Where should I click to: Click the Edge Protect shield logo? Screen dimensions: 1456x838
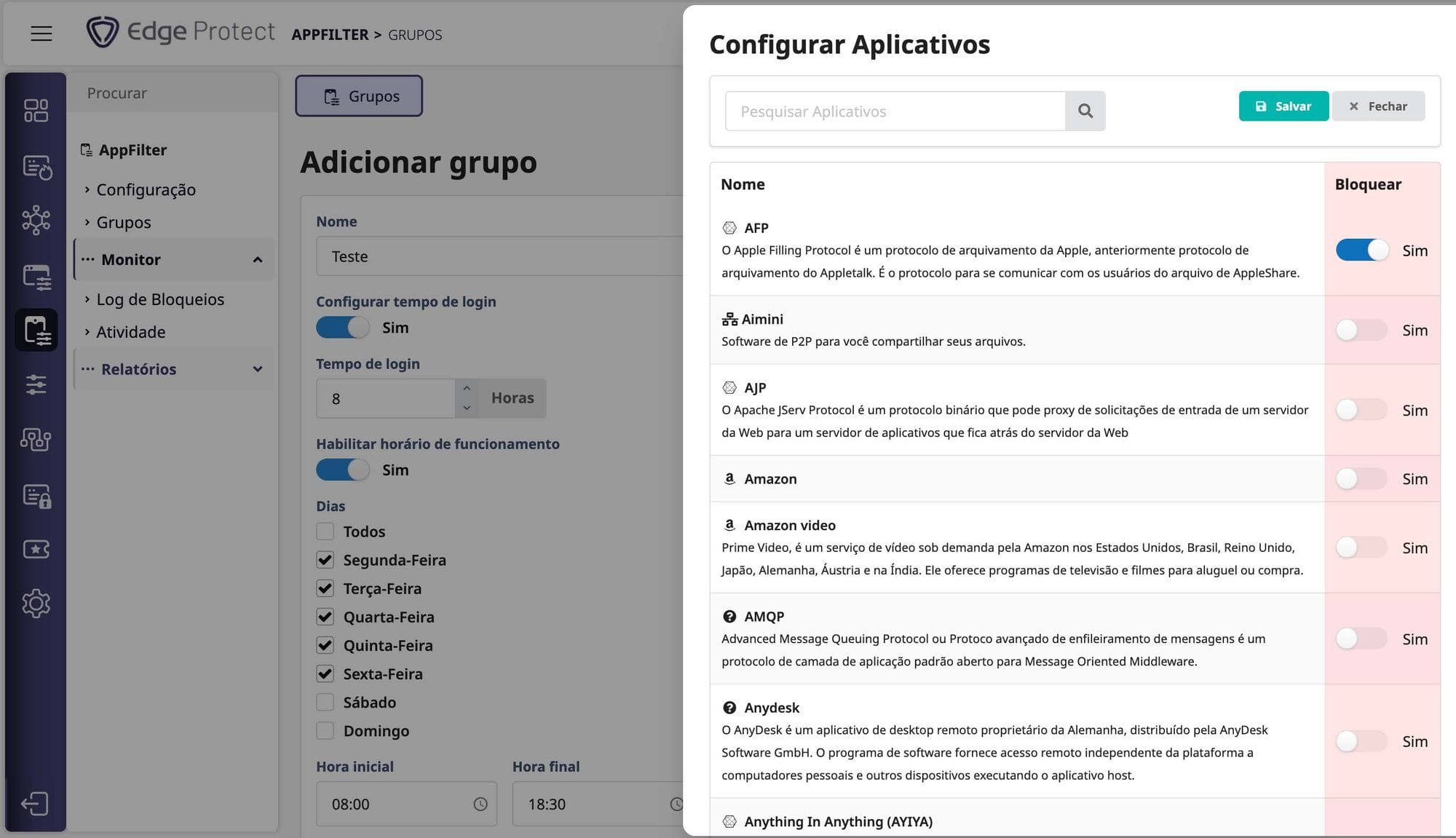pyautogui.click(x=103, y=32)
